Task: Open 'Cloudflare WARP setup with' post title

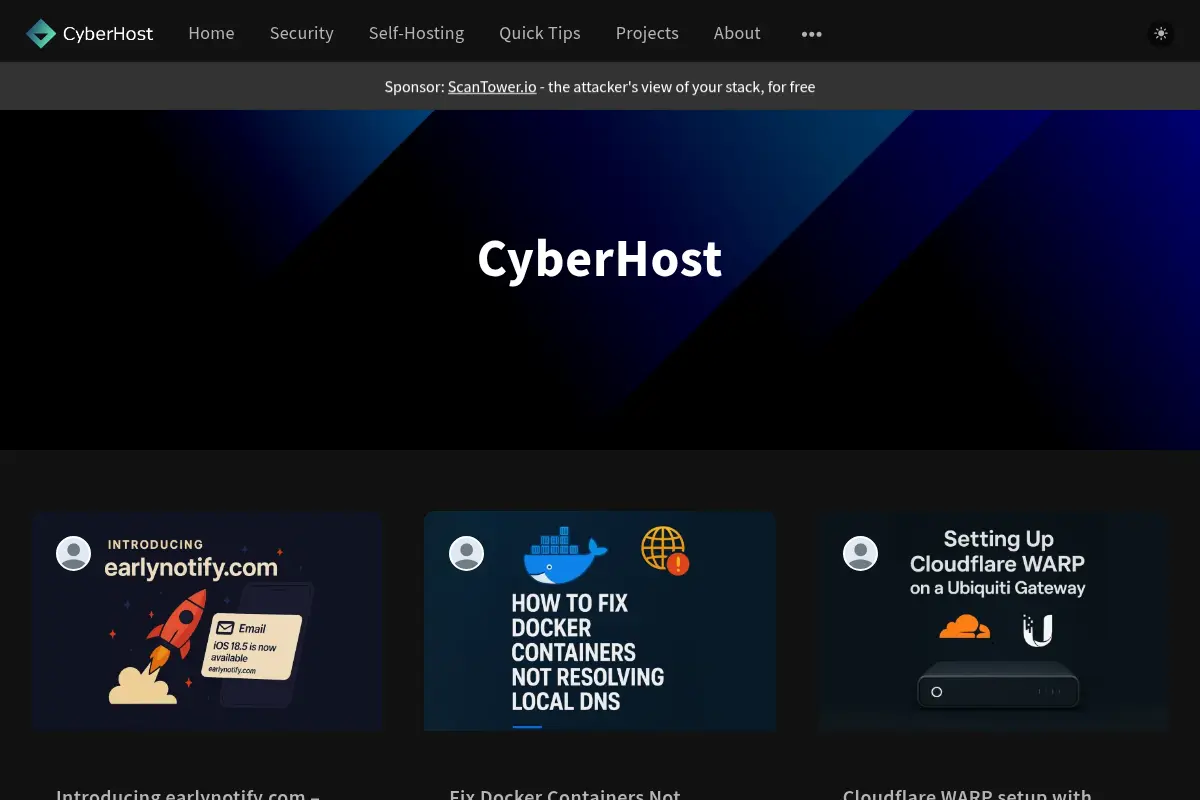Action: (967, 793)
